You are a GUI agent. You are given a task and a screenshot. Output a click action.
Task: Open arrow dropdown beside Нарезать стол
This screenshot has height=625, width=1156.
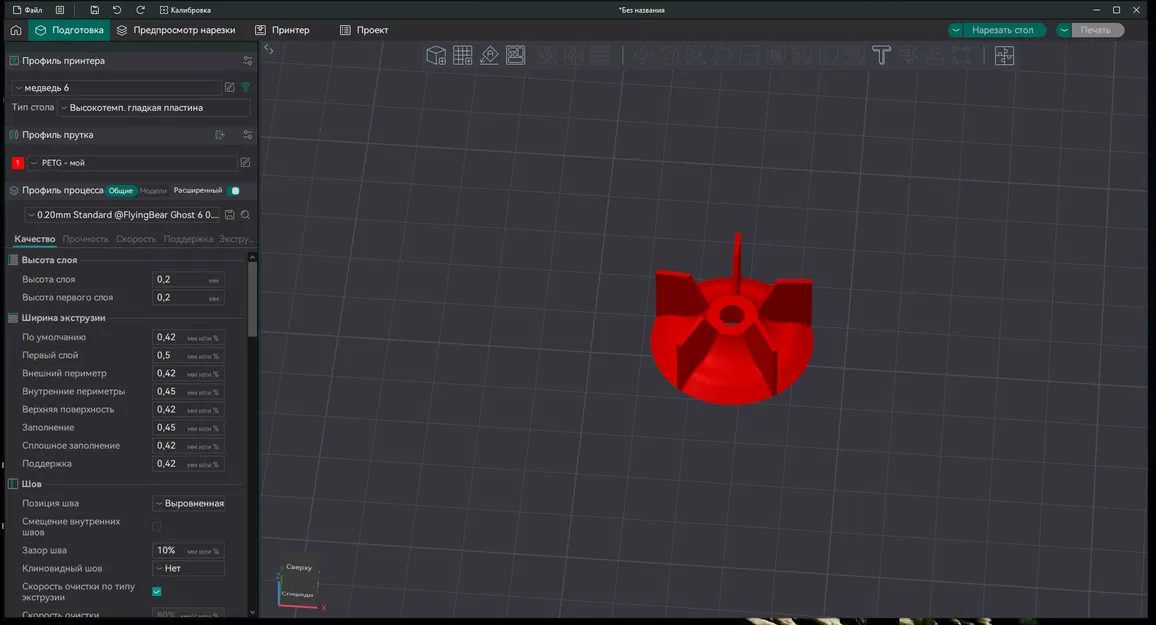955,30
